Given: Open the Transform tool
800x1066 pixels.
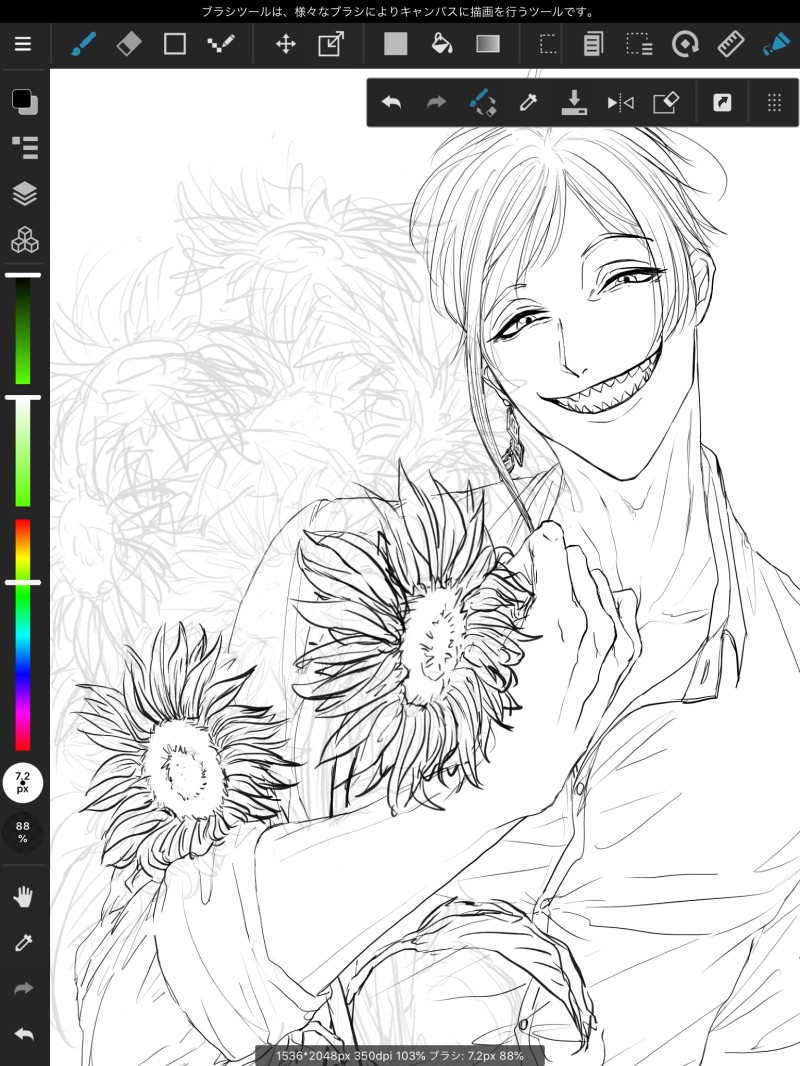Looking at the screenshot, I should [331, 44].
